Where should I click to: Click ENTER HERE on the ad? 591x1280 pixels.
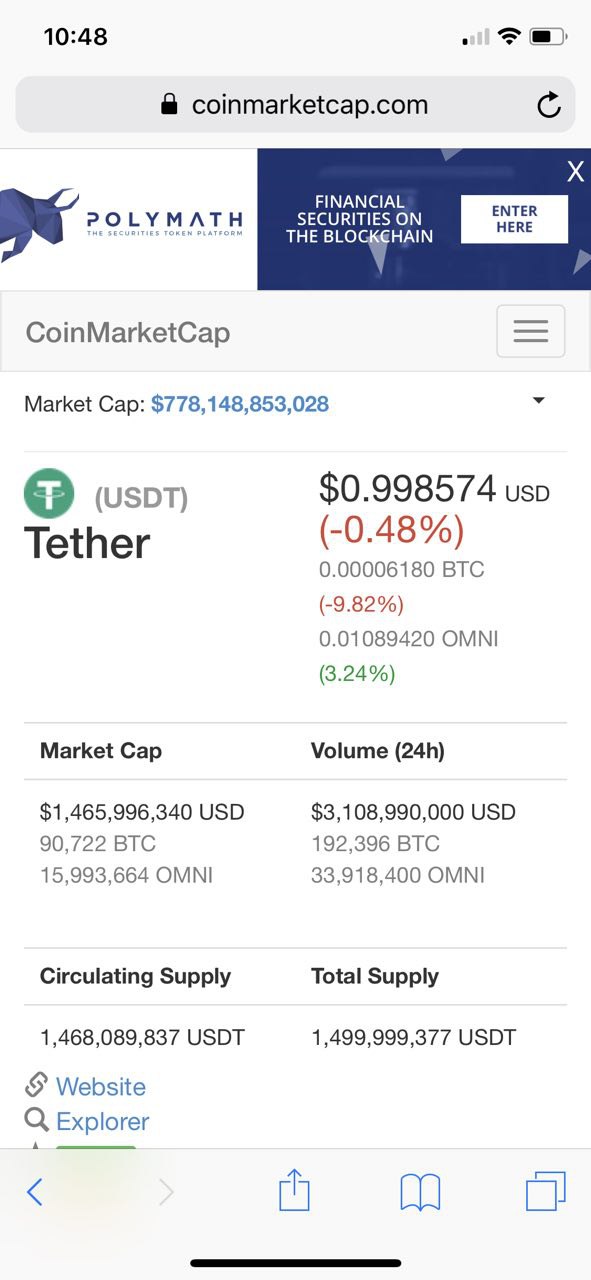514,219
